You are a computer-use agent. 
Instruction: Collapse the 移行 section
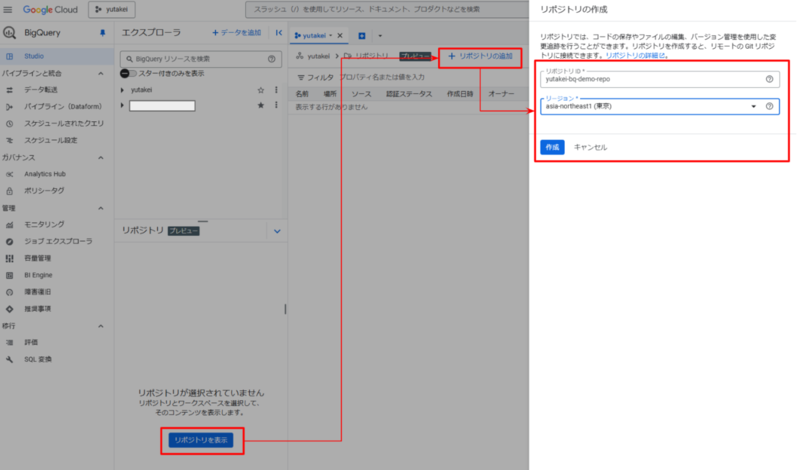(101, 326)
